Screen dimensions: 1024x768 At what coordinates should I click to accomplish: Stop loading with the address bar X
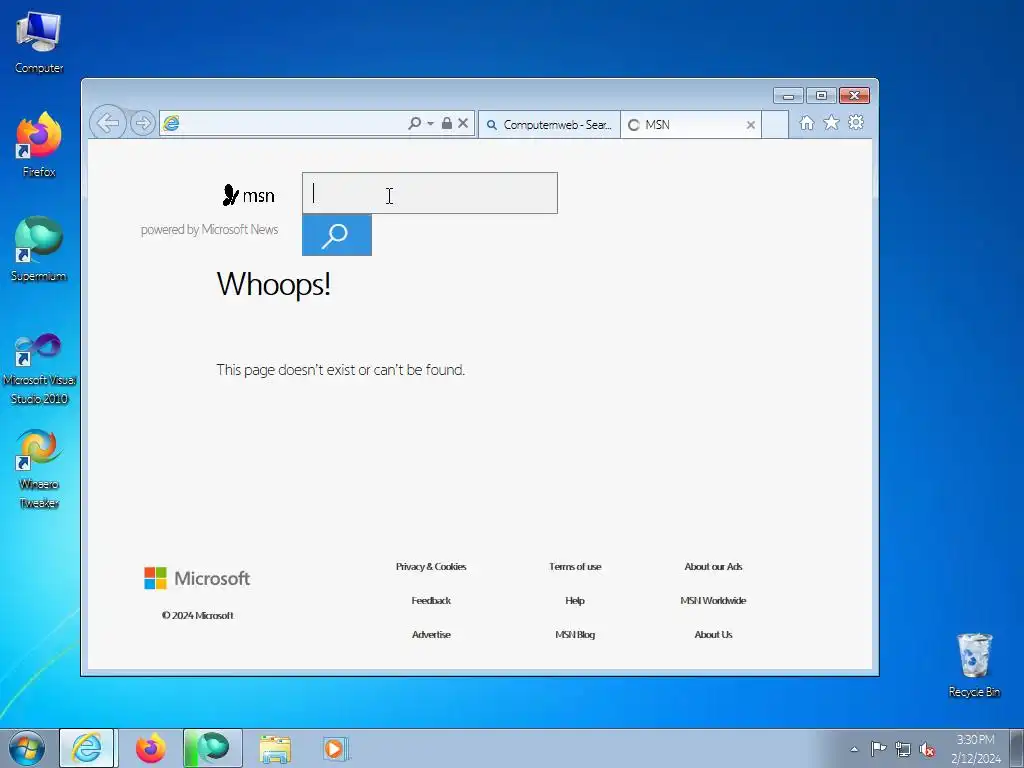pos(463,123)
